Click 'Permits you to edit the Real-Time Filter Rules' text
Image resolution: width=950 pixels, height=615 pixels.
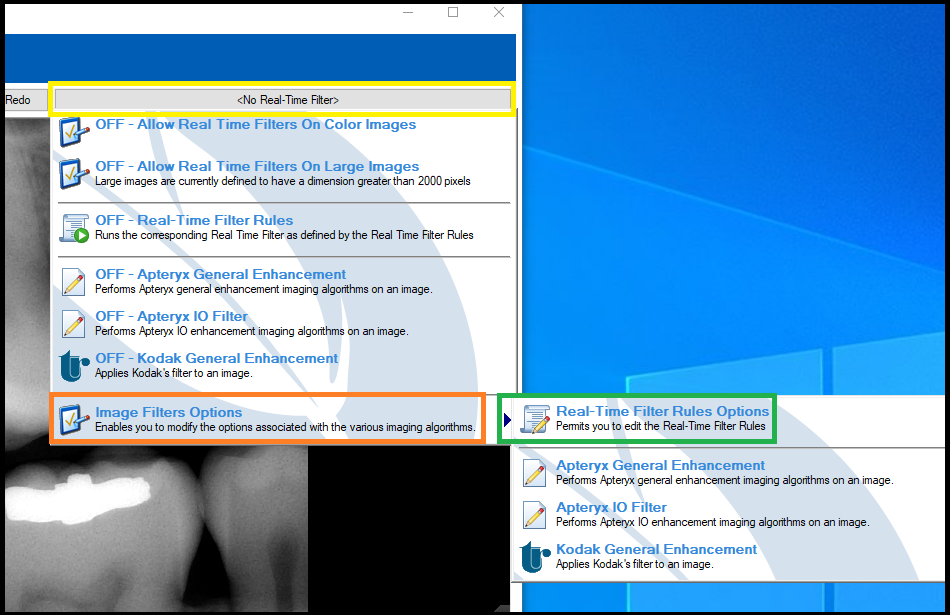(660, 426)
